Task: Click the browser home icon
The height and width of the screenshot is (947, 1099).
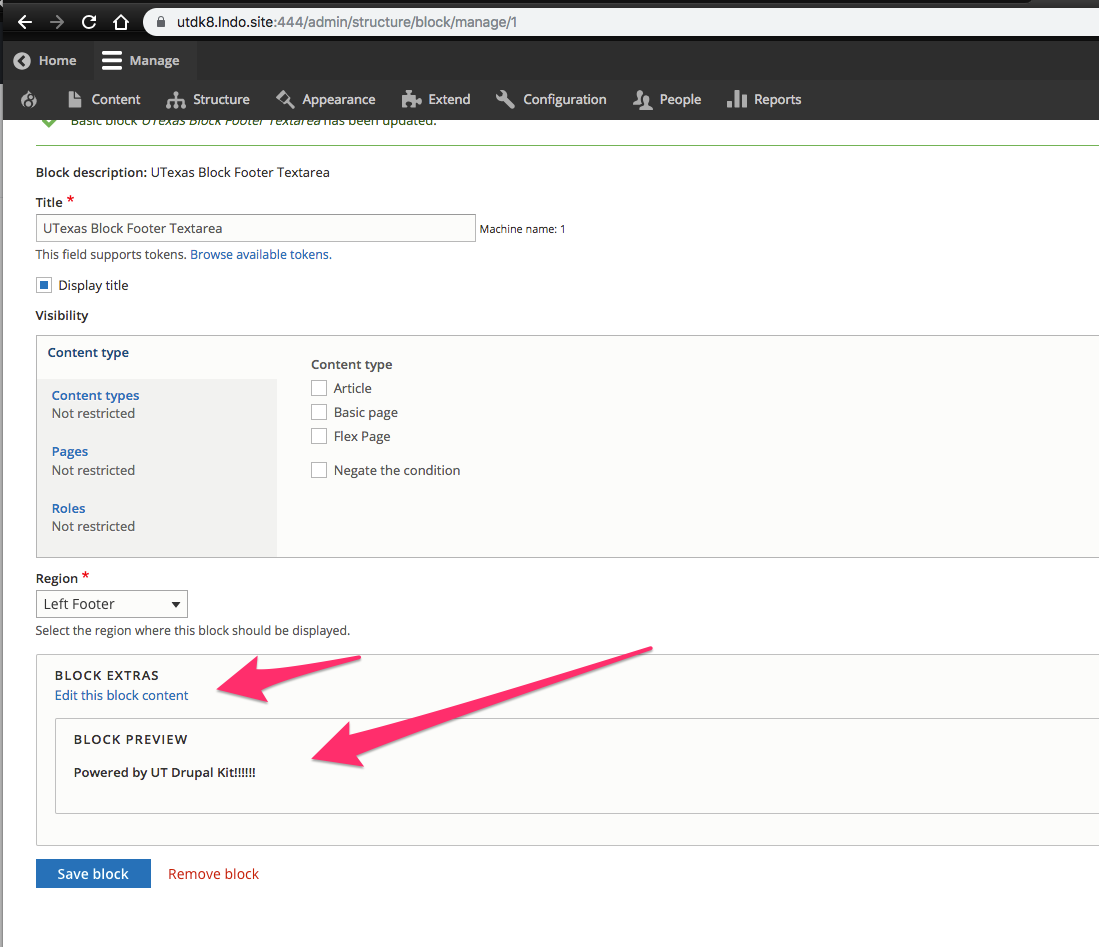Action: pyautogui.click(x=120, y=21)
